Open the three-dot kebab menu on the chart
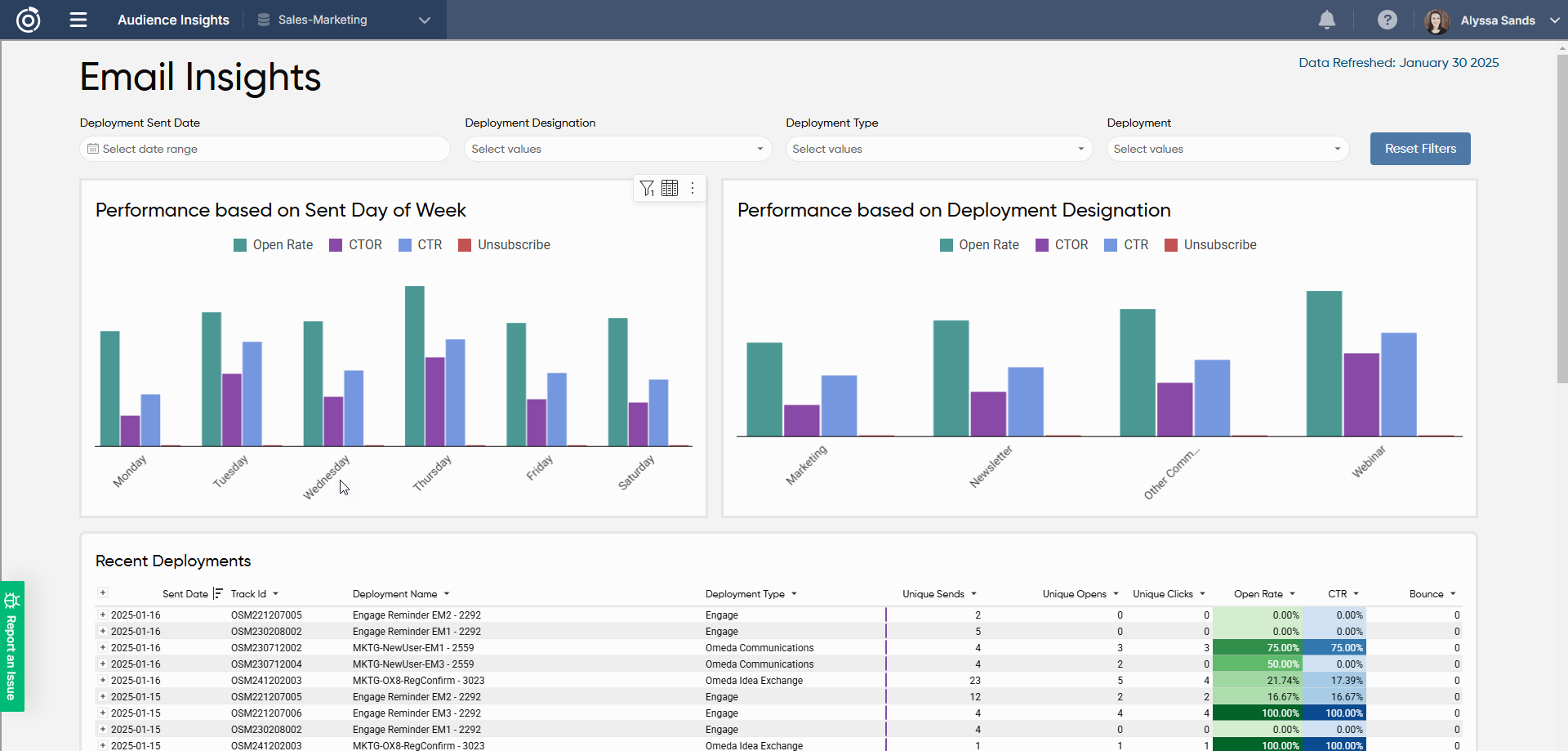The height and width of the screenshot is (751, 1568). [693, 188]
